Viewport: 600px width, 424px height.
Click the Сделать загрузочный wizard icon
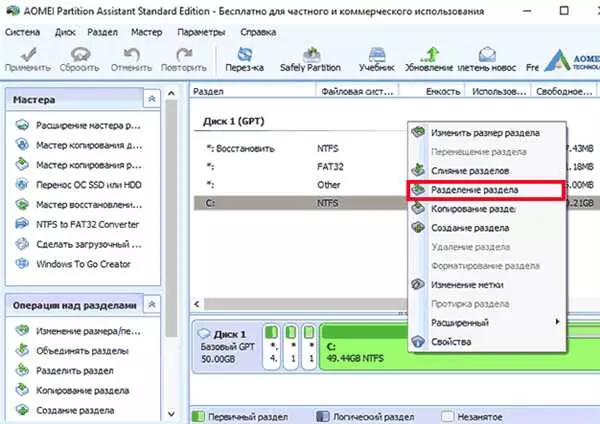click(x=22, y=244)
